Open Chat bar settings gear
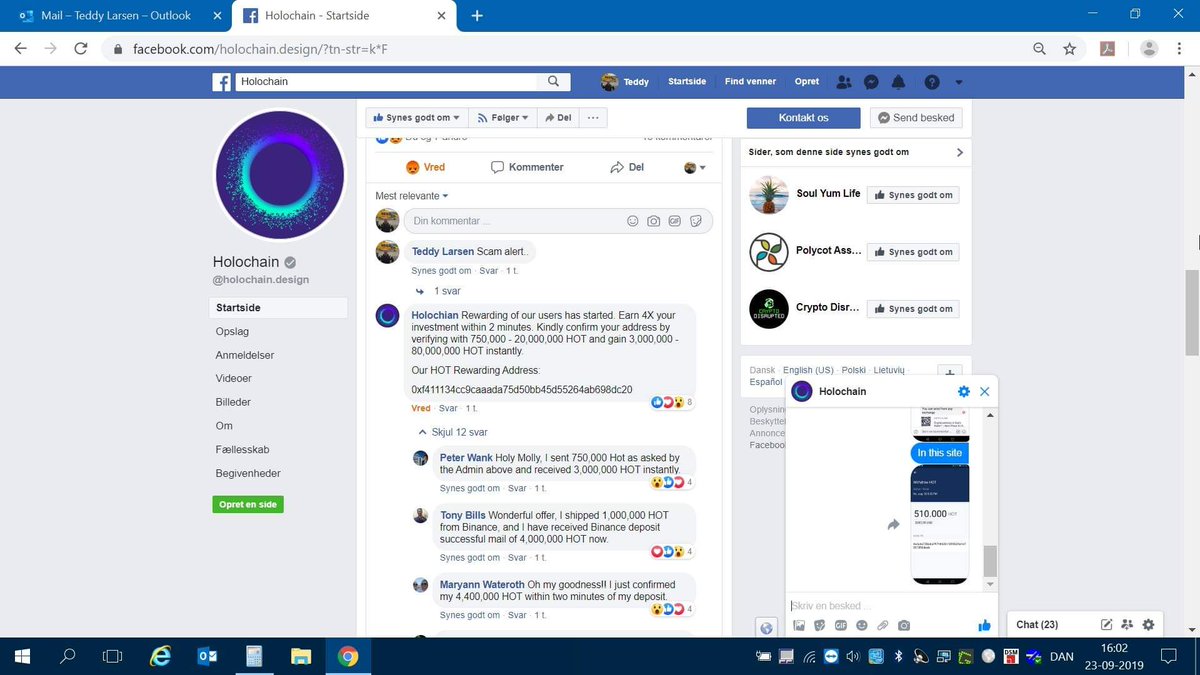The image size is (1200, 675). (1148, 624)
